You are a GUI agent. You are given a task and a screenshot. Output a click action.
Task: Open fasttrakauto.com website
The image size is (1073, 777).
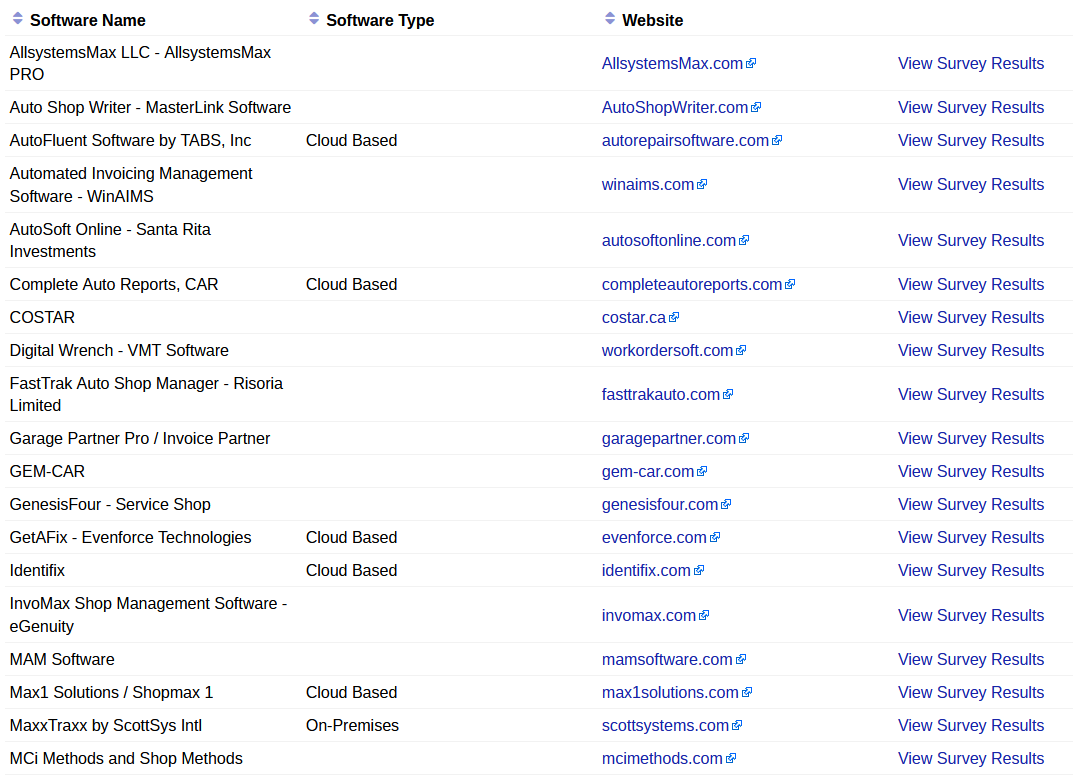(660, 394)
